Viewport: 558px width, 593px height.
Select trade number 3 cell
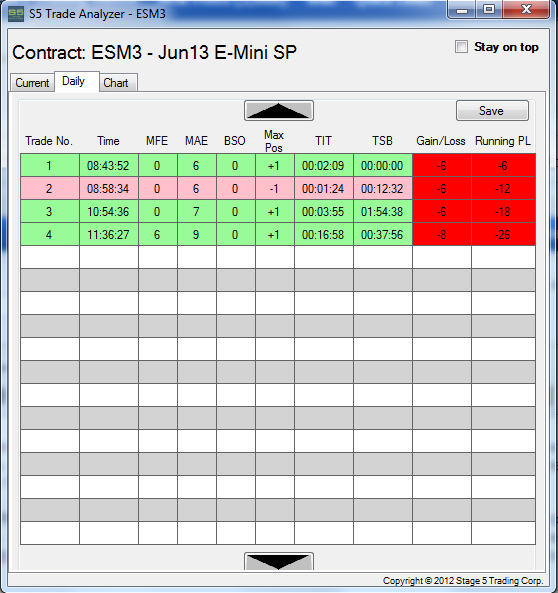tap(50, 211)
